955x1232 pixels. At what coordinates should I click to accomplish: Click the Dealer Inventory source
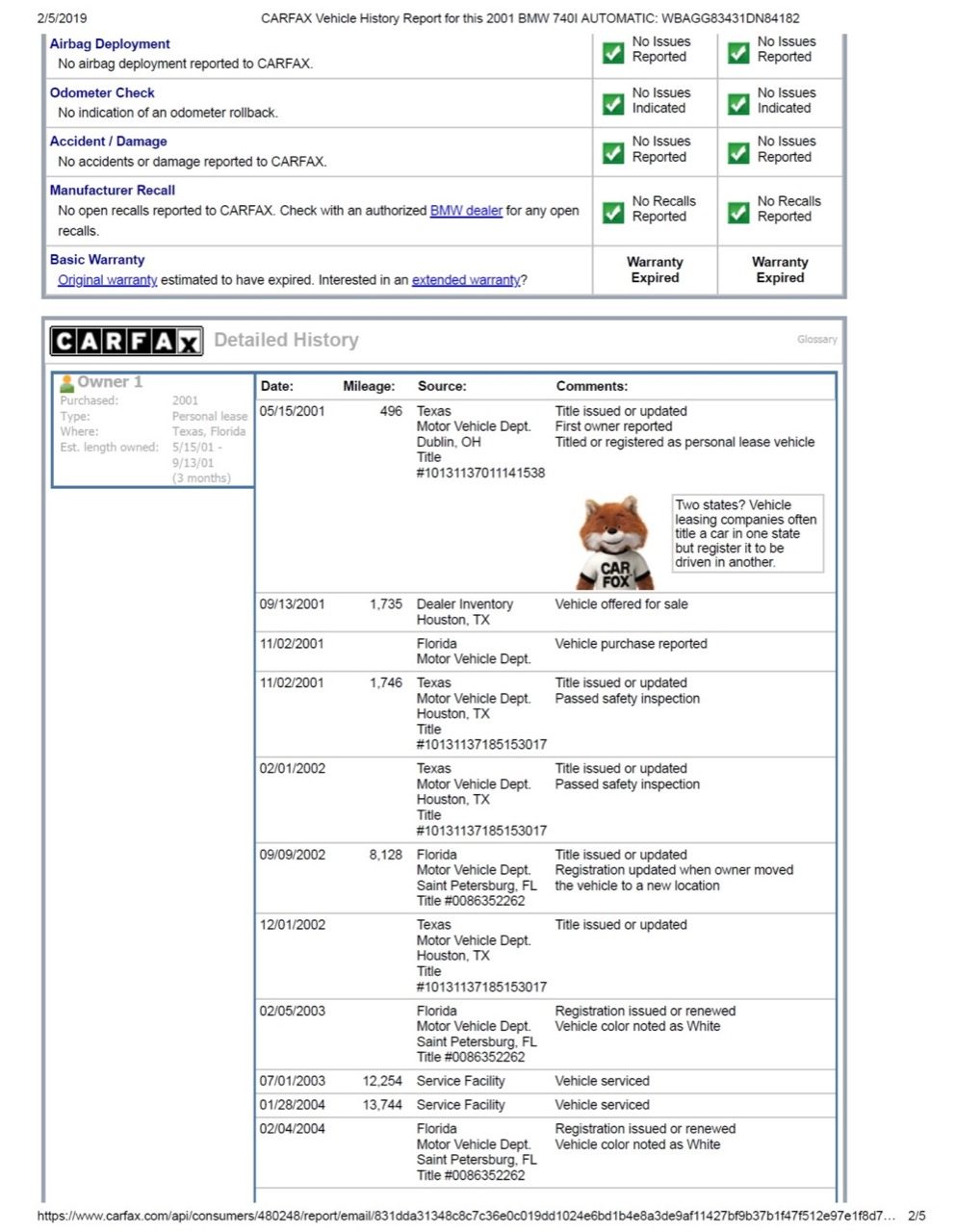pos(465,604)
